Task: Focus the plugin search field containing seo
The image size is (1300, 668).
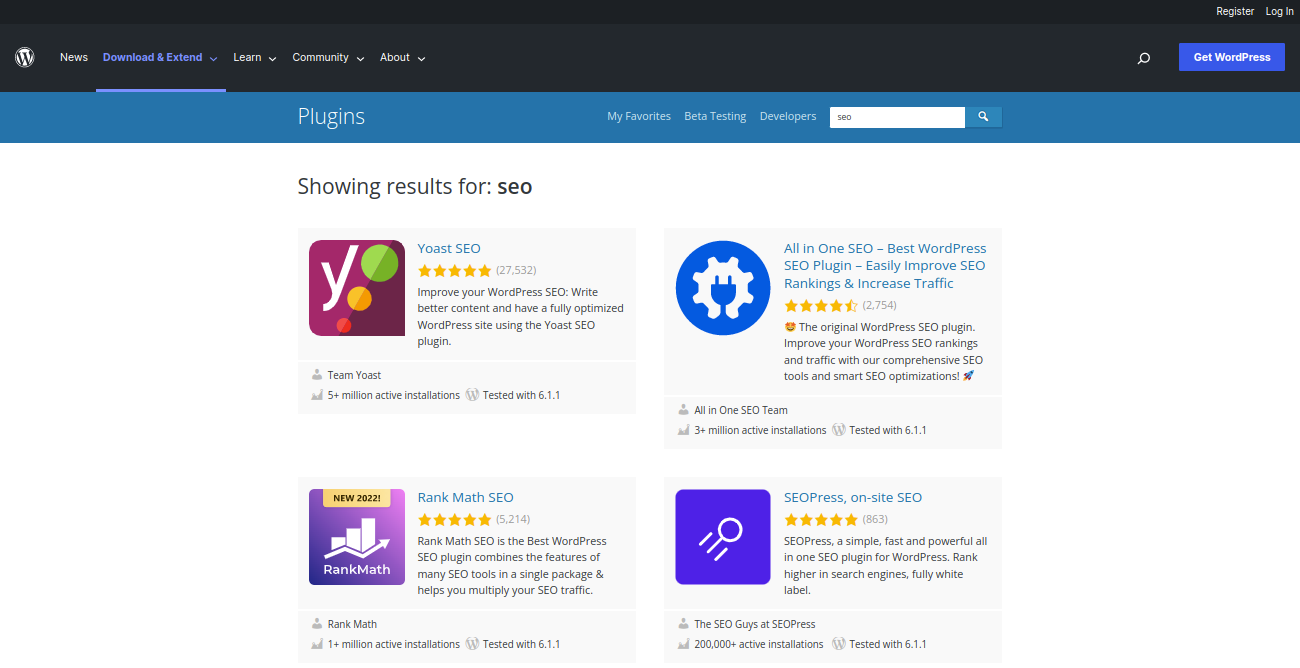Action: (x=897, y=117)
